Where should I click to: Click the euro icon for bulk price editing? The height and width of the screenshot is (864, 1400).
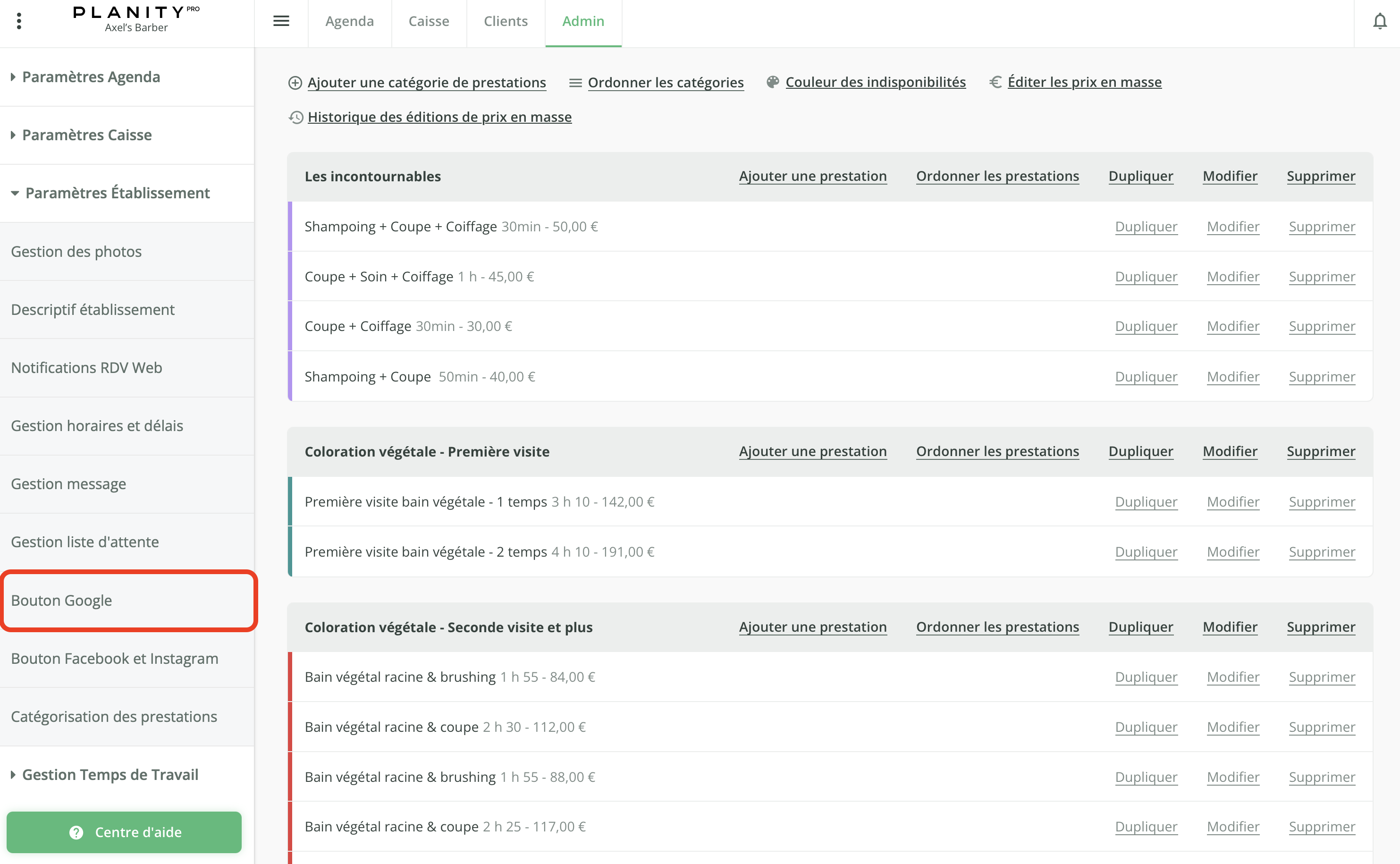995,82
